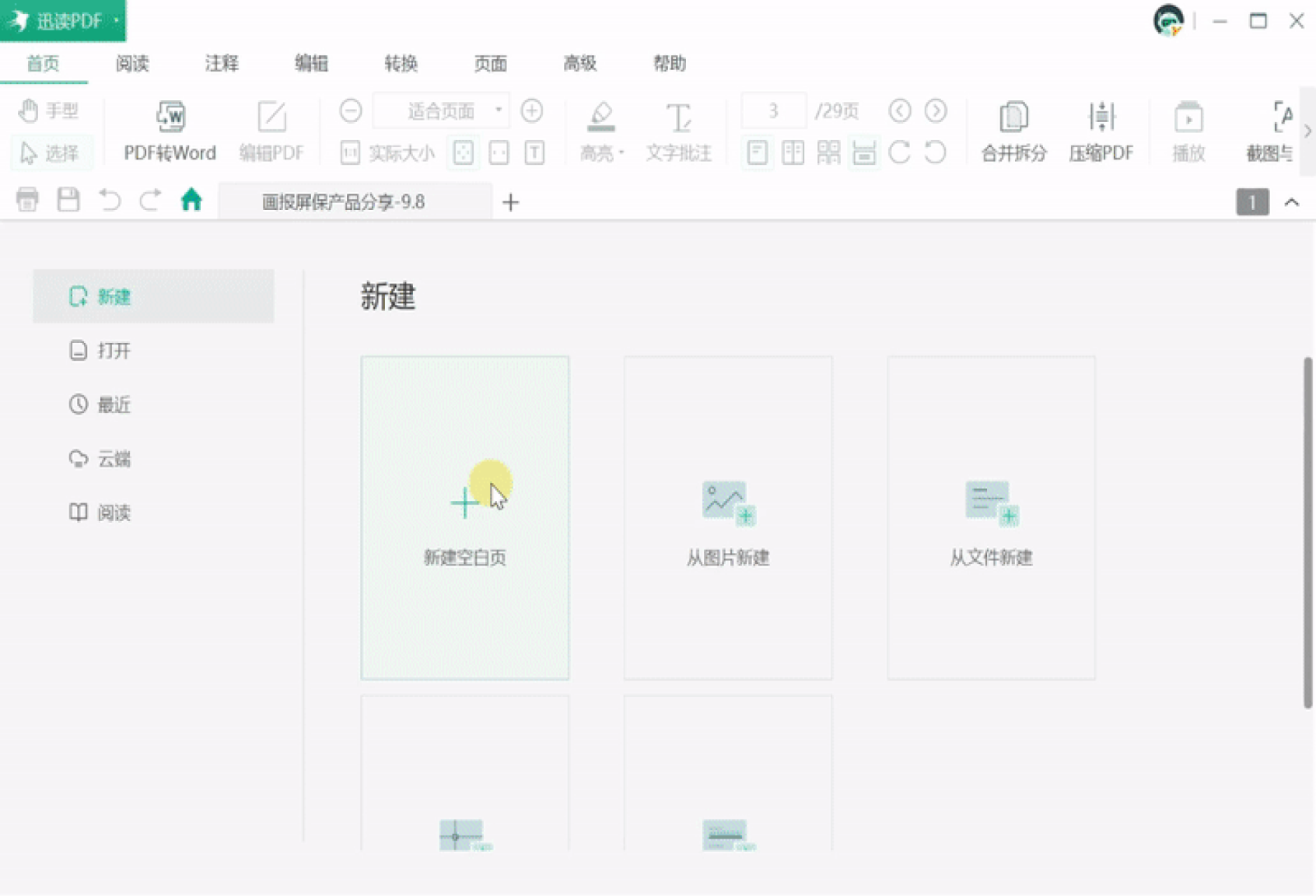
Task: Open 压缩PDF compress tool
Action: pyautogui.click(x=1101, y=131)
